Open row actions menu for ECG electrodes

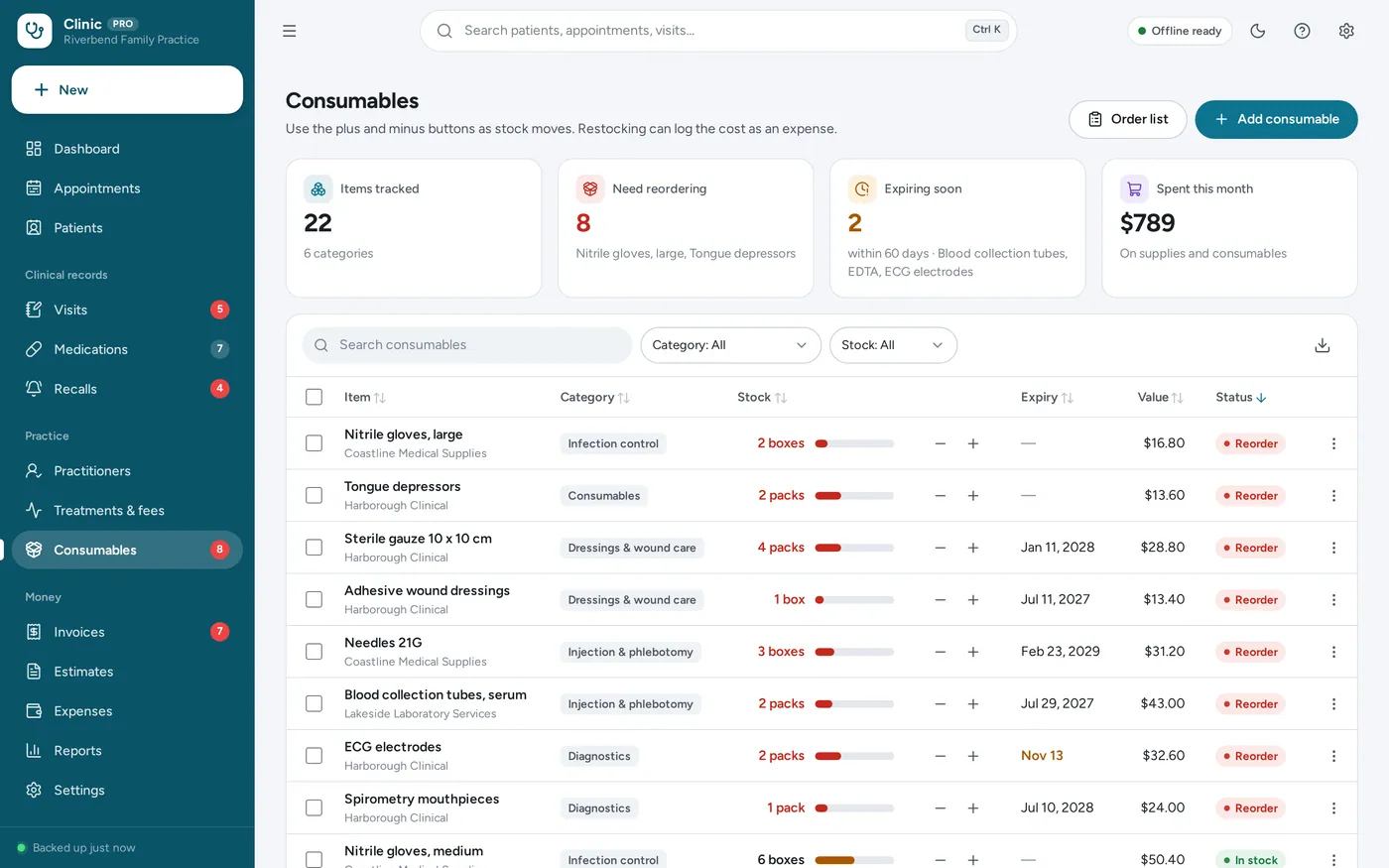click(x=1333, y=756)
